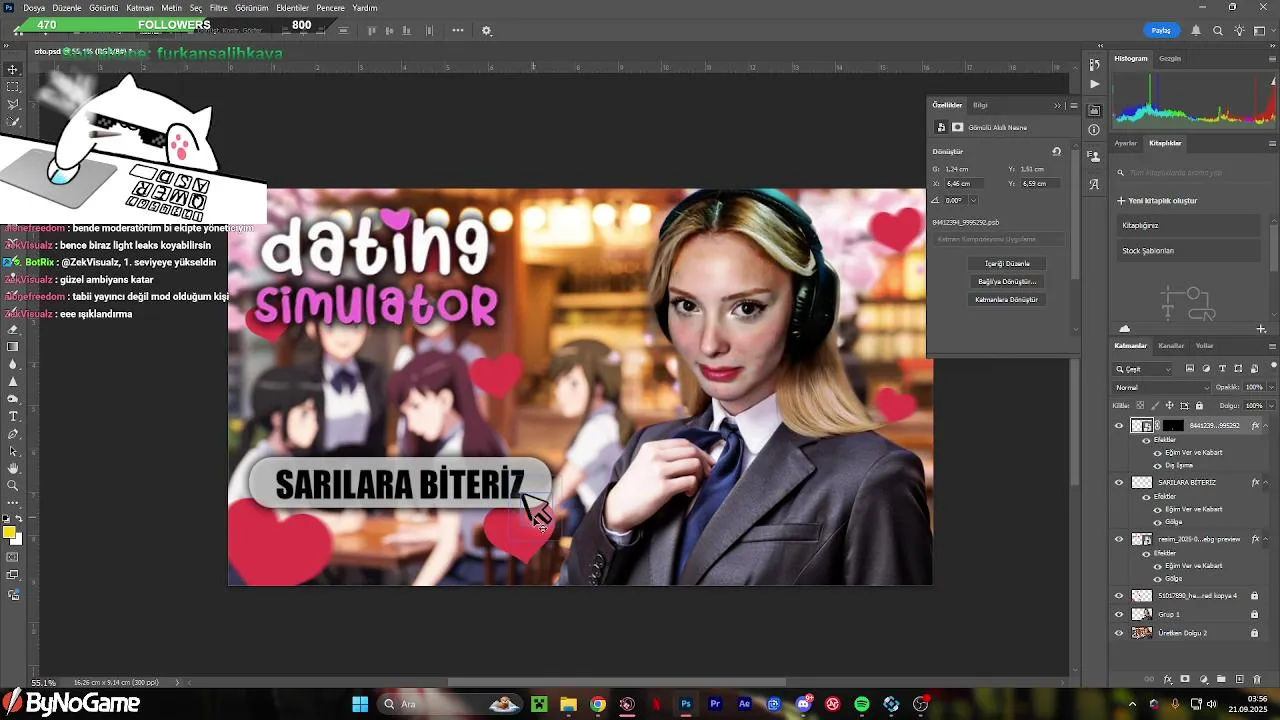Select the Eraser tool

click(13, 329)
